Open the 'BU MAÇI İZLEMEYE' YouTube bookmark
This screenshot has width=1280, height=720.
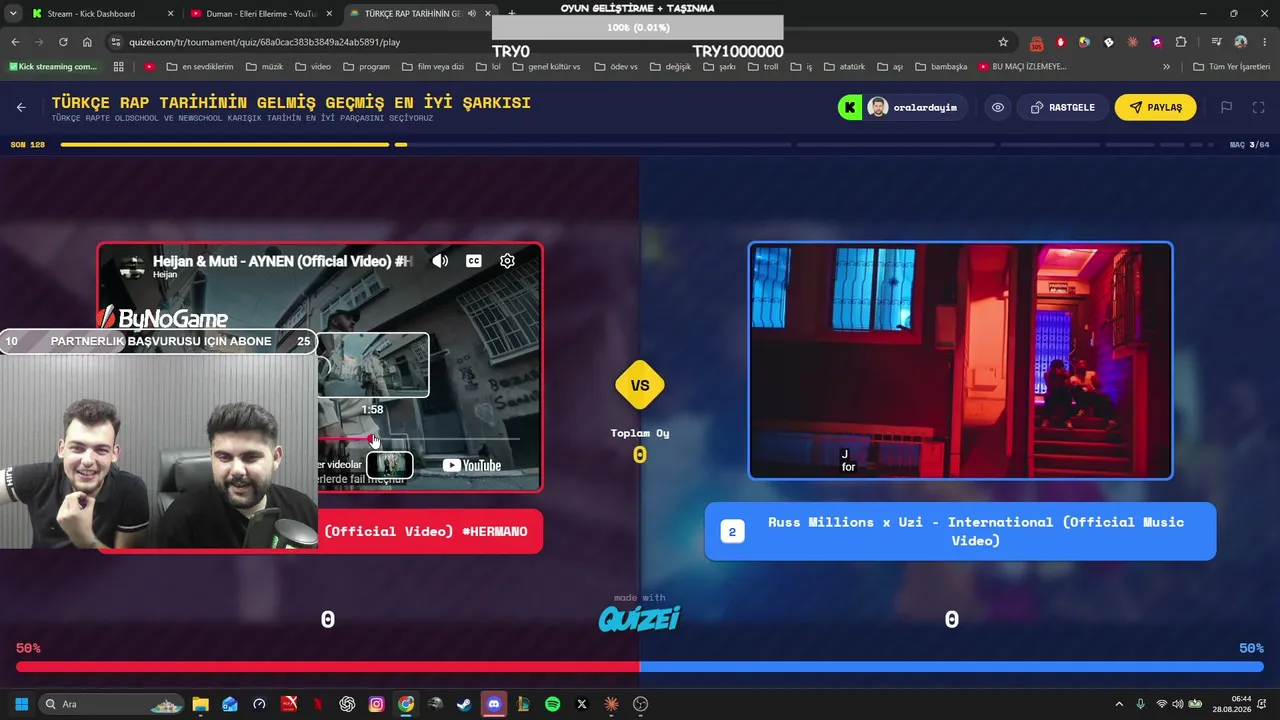1022,67
